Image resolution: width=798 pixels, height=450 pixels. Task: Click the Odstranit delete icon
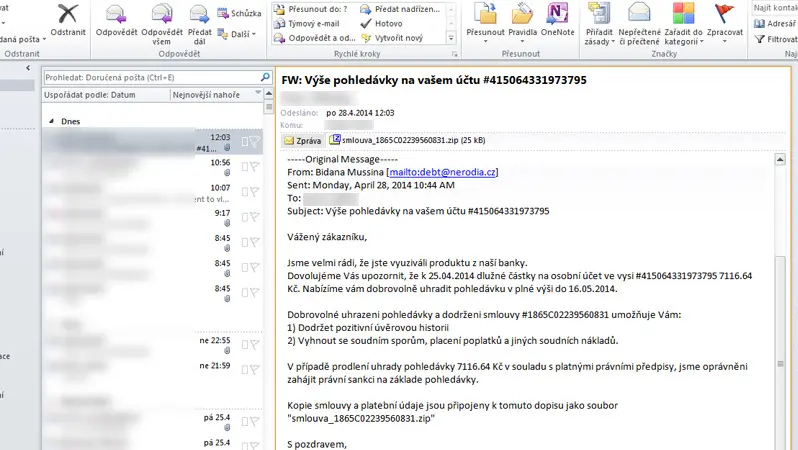[x=68, y=14]
